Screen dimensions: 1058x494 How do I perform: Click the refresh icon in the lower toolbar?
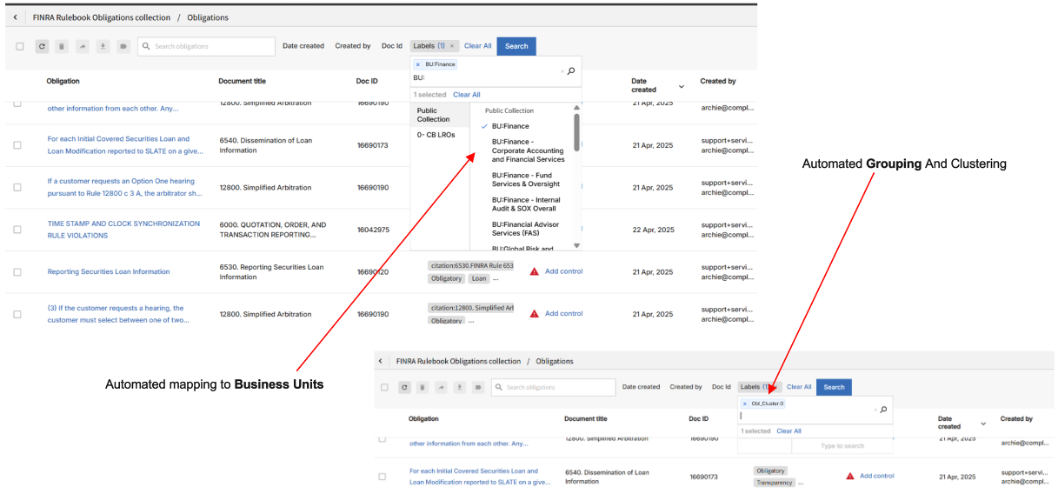tap(404, 387)
